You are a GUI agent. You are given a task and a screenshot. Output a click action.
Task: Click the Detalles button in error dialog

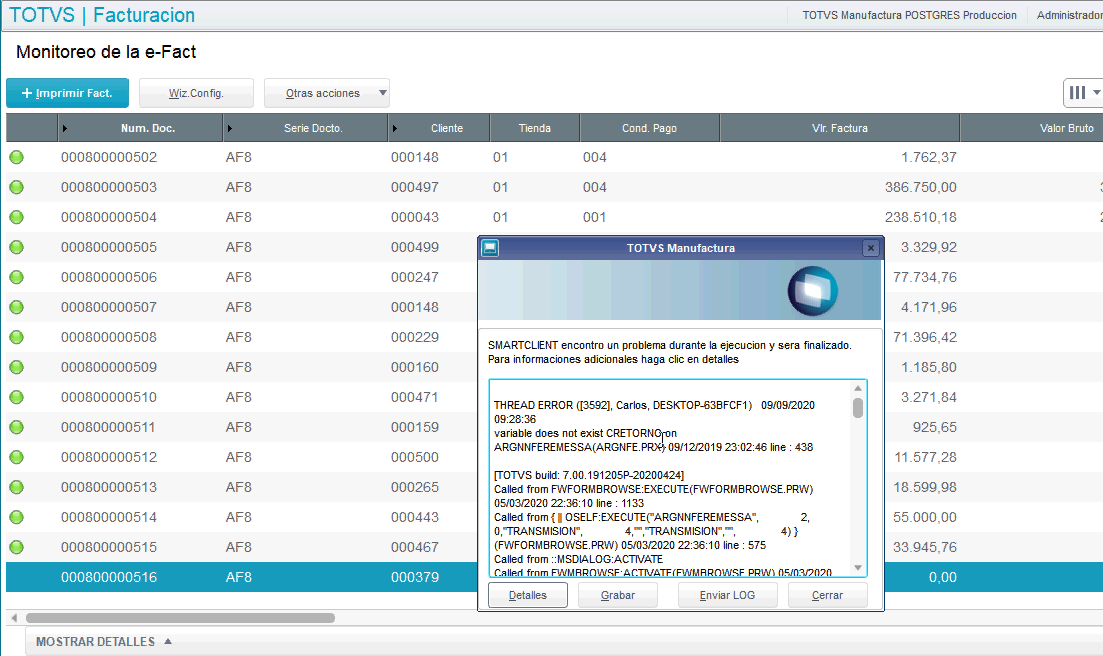coord(528,595)
